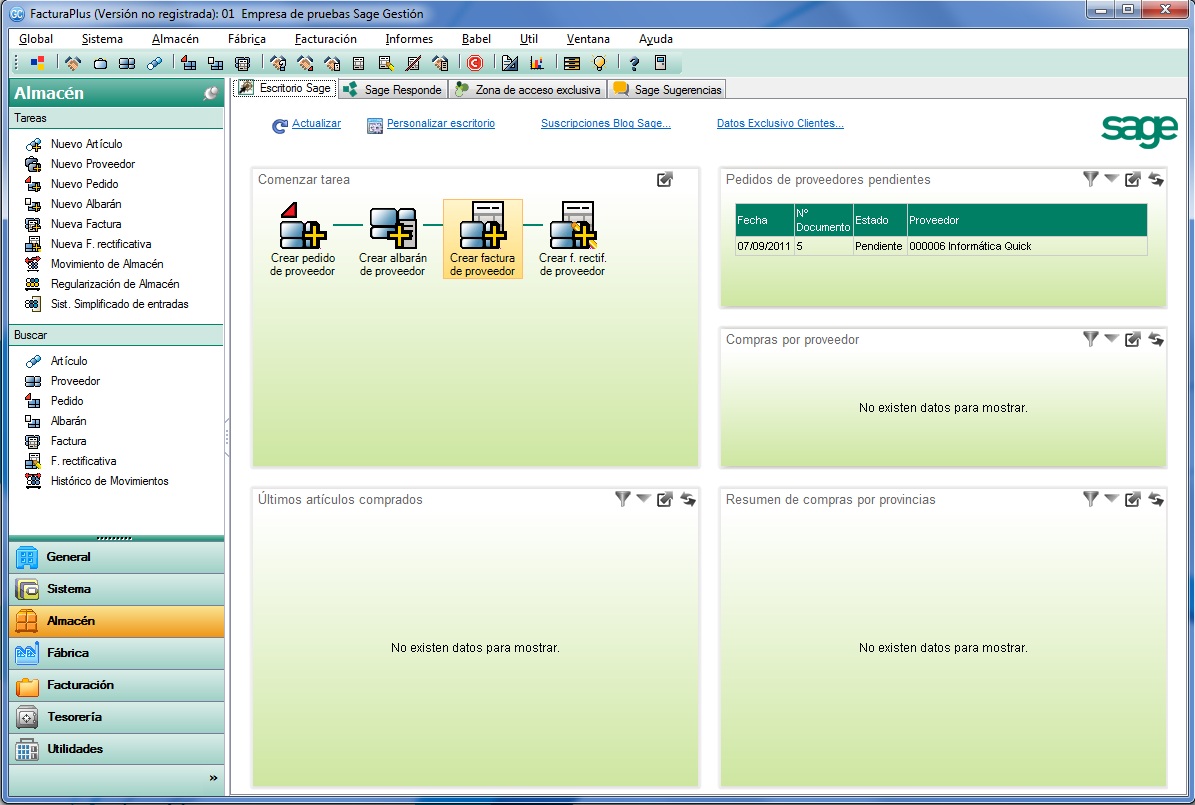Click the 07/09/2011 date cell

[x=764, y=246]
